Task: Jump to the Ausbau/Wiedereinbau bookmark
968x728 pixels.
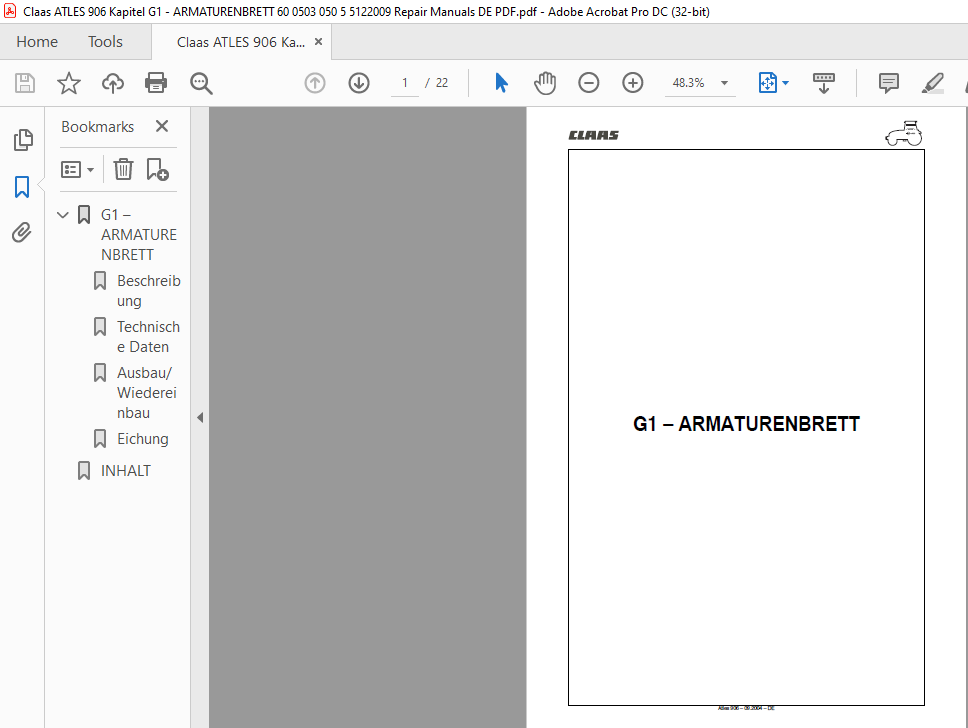Action: [x=147, y=393]
